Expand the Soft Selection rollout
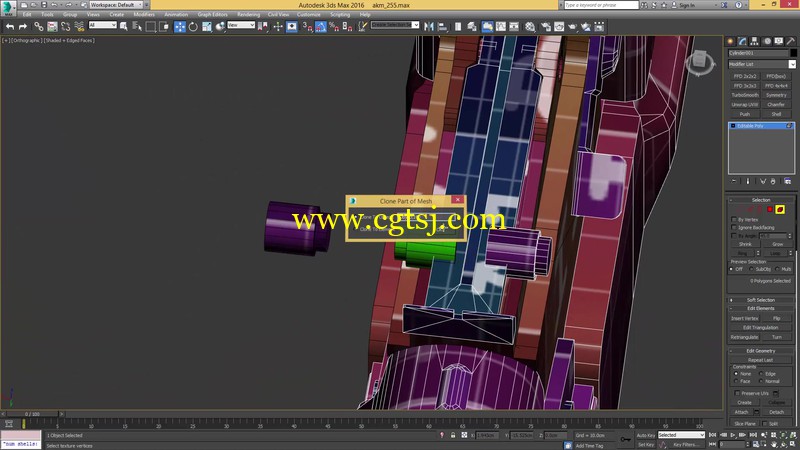Viewport: 800px width, 450px height. click(x=761, y=300)
